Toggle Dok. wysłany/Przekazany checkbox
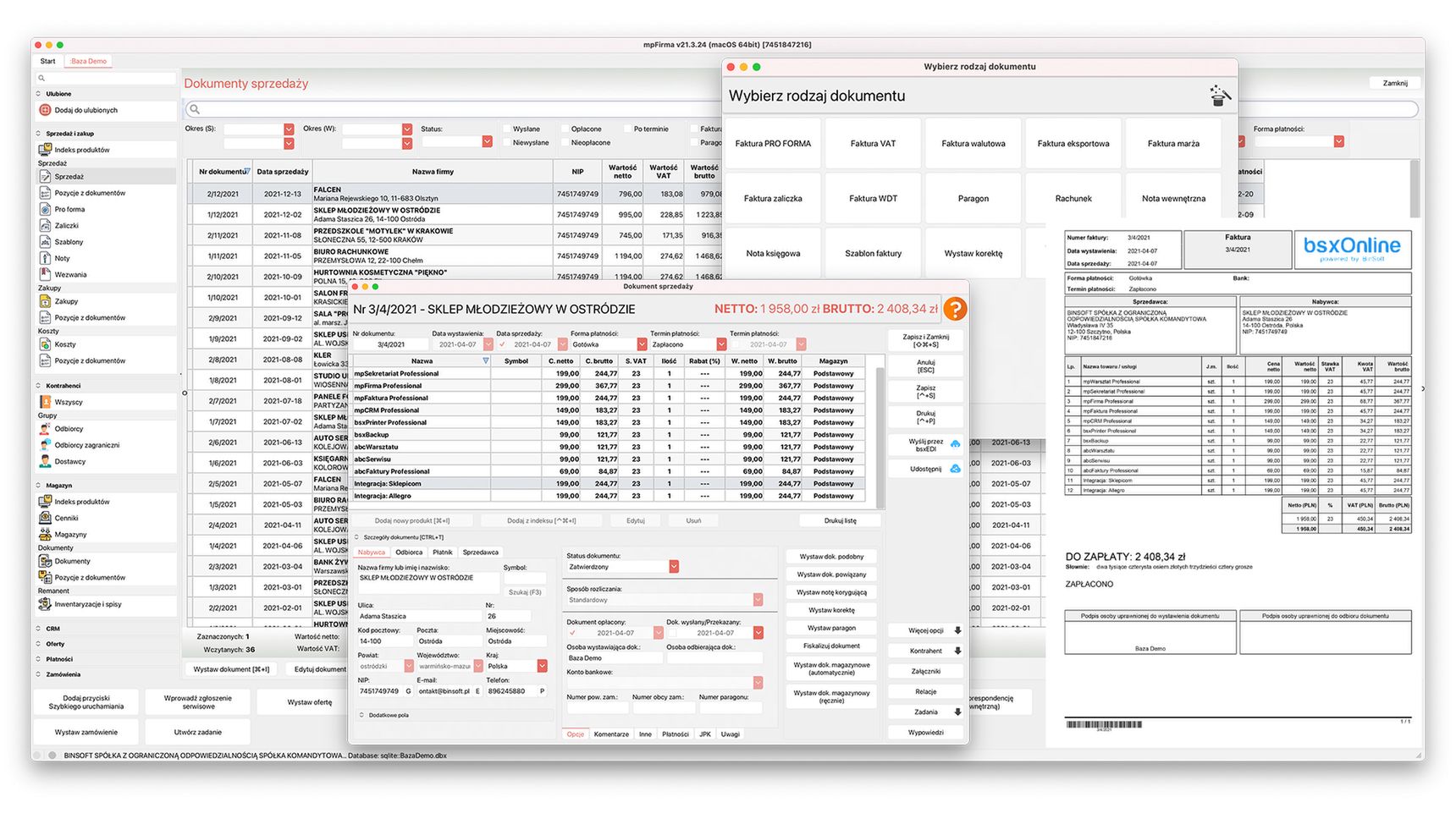 click(673, 633)
